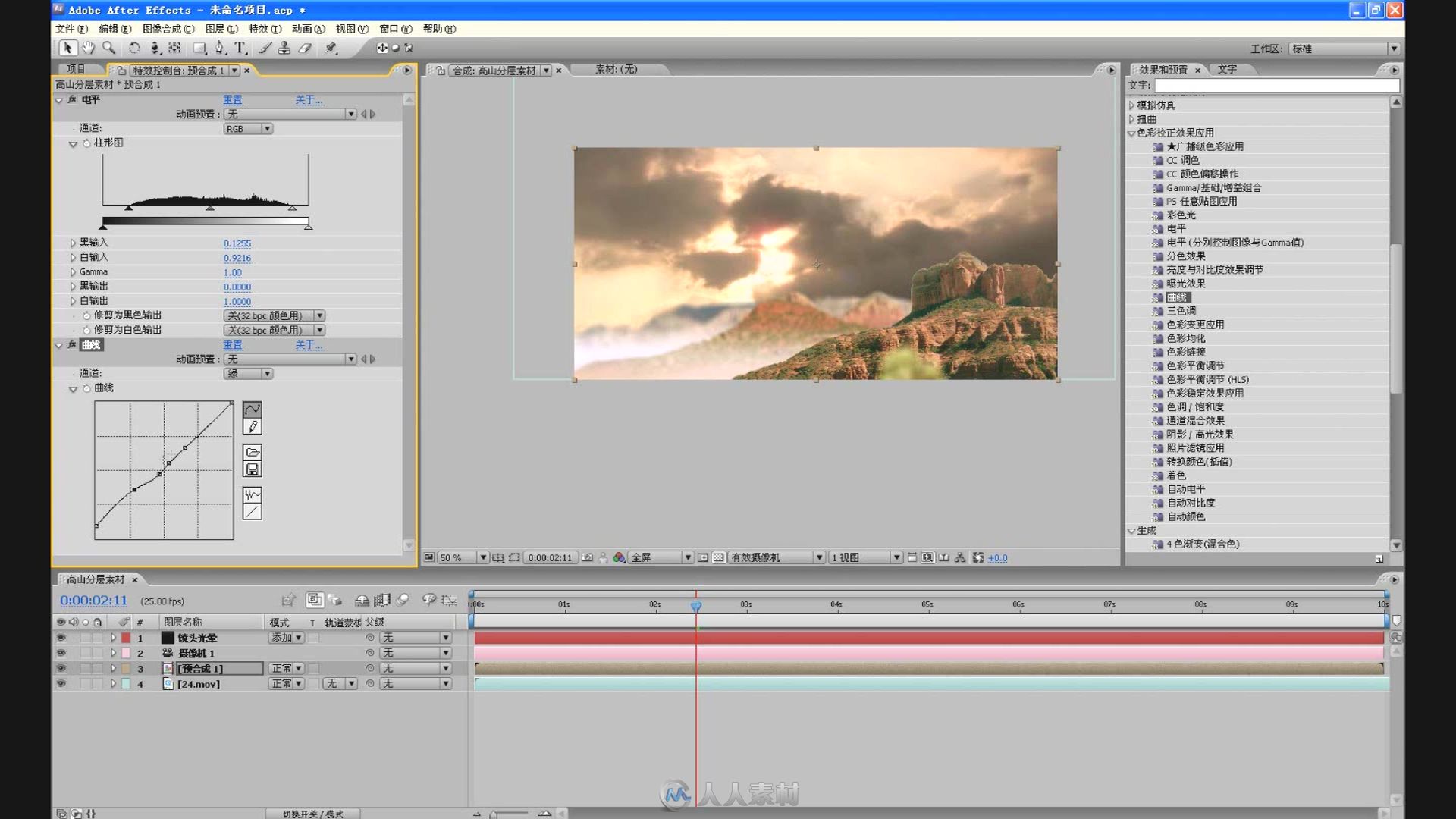Screen dimensions: 1456x819
Task: Open the 文件 menu
Action: pos(71,29)
